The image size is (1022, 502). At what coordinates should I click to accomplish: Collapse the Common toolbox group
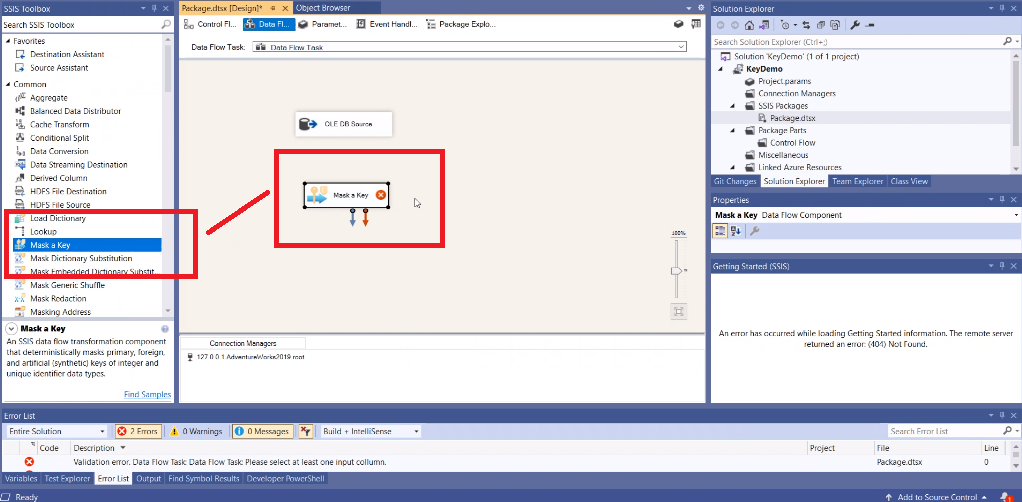[x=8, y=85]
